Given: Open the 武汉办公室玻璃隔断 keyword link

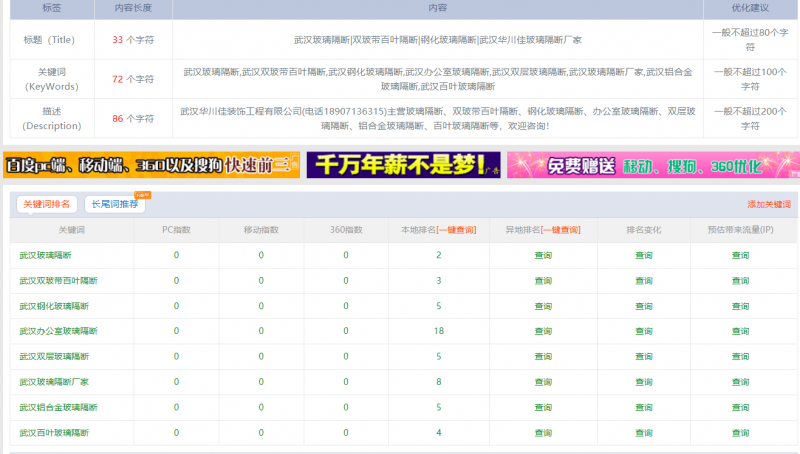Looking at the screenshot, I should coord(58,331).
